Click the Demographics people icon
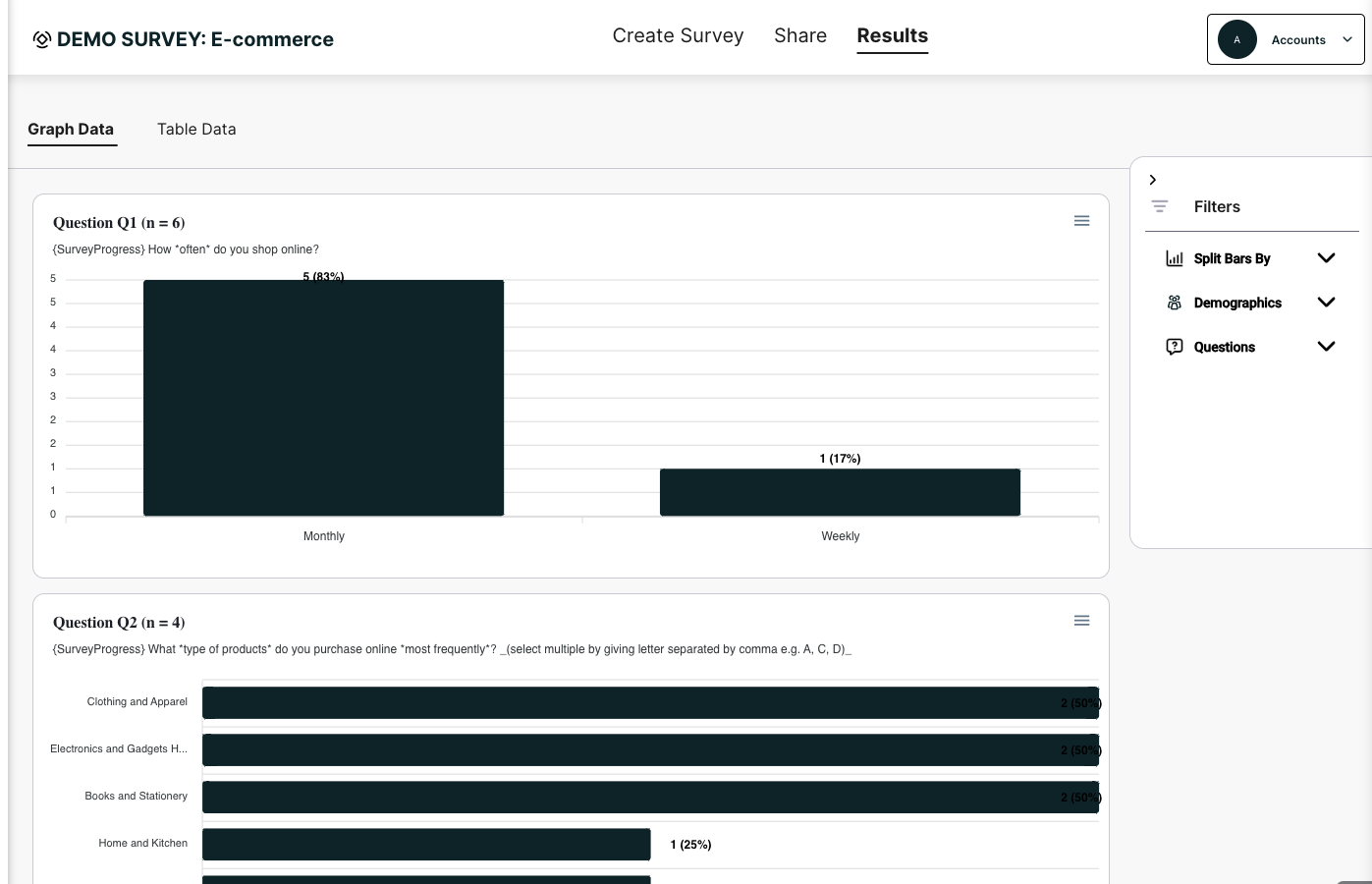This screenshot has height=884, width=1372. tap(1174, 303)
